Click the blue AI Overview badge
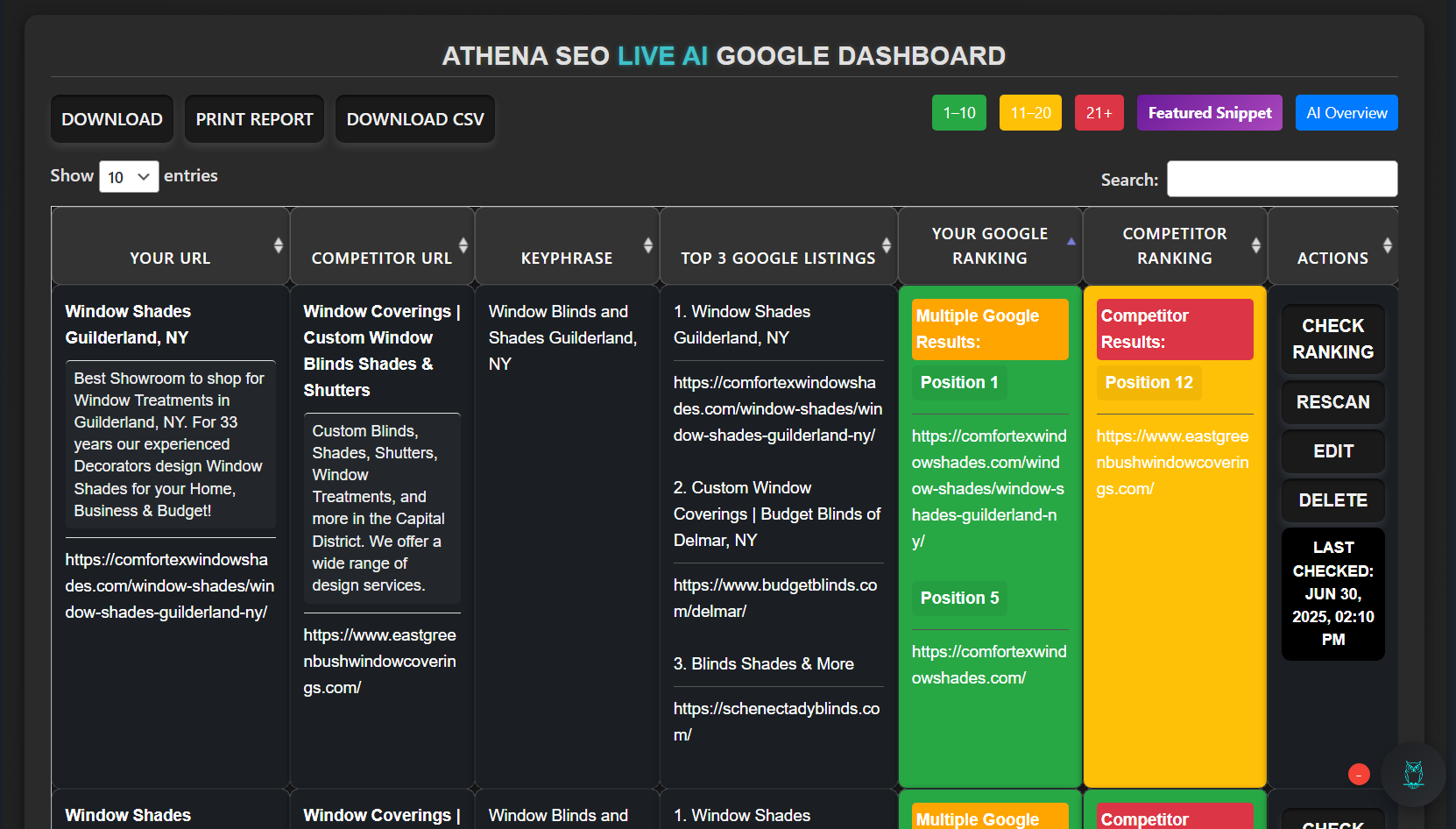1456x829 pixels. click(1346, 113)
